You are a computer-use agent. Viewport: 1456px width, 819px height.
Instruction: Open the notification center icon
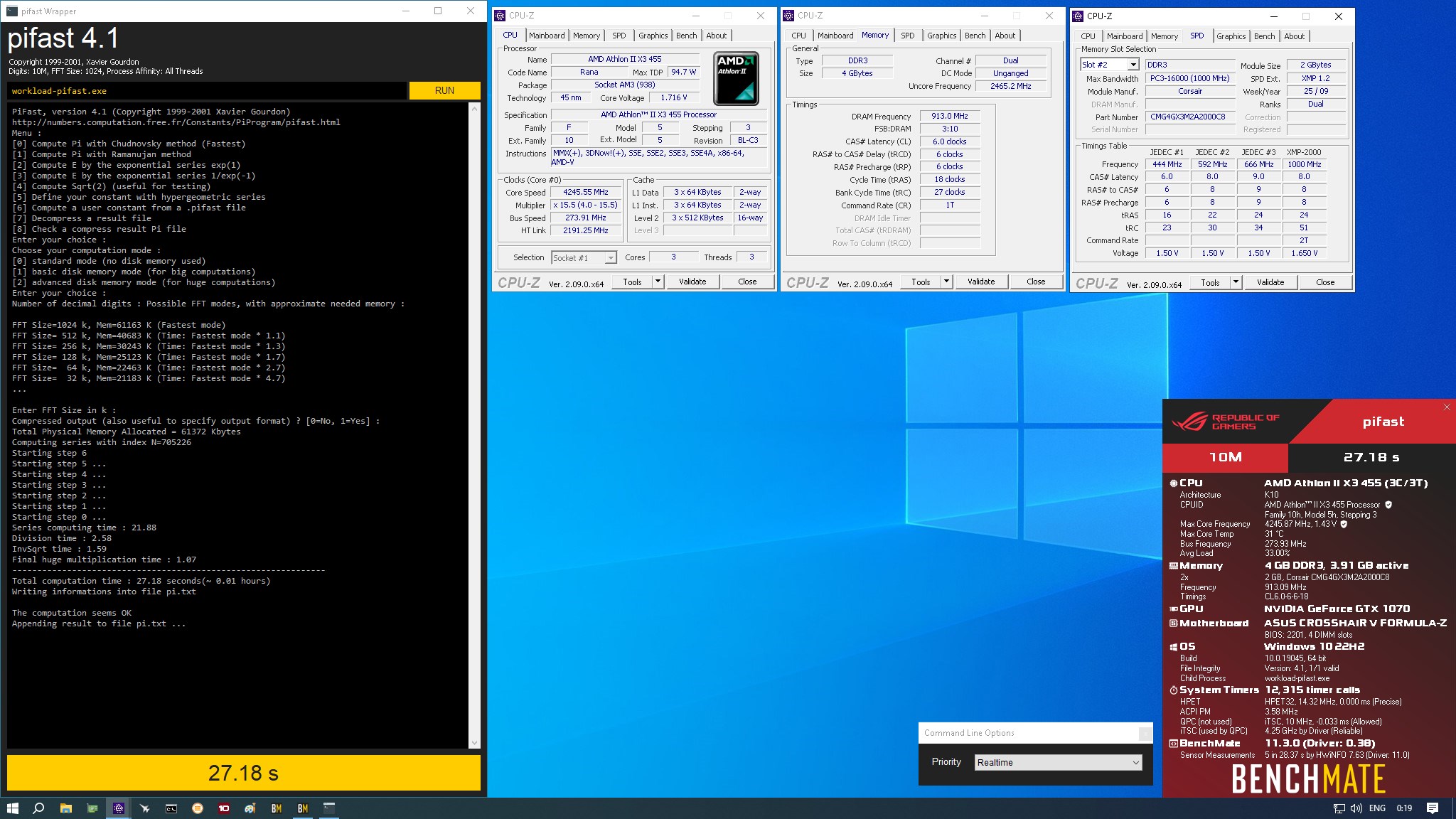(x=1433, y=808)
